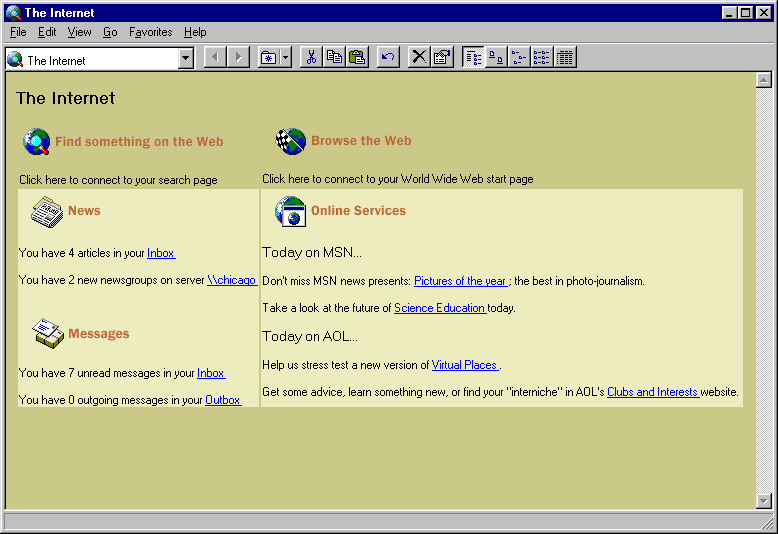Click the scrollbar up arrow
Image resolution: width=778 pixels, height=534 pixels.
[764, 80]
